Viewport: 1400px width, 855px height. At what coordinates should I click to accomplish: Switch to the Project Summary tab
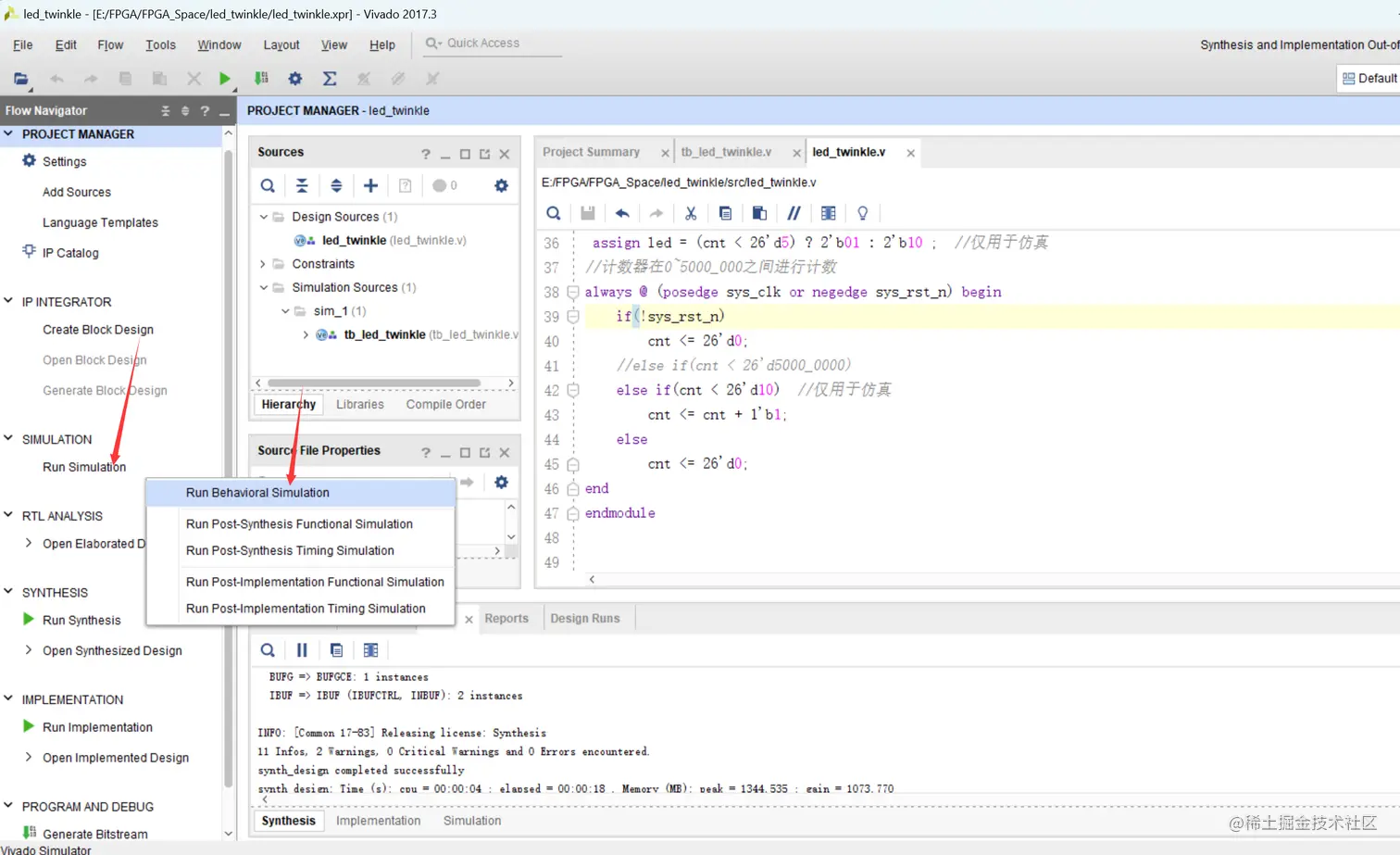click(592, 152)
